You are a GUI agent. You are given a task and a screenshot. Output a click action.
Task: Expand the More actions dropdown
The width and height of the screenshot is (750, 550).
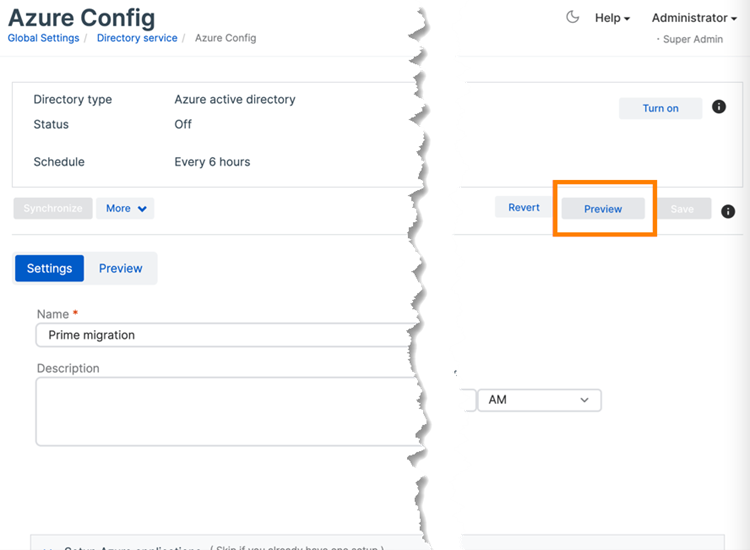point(125,208)
